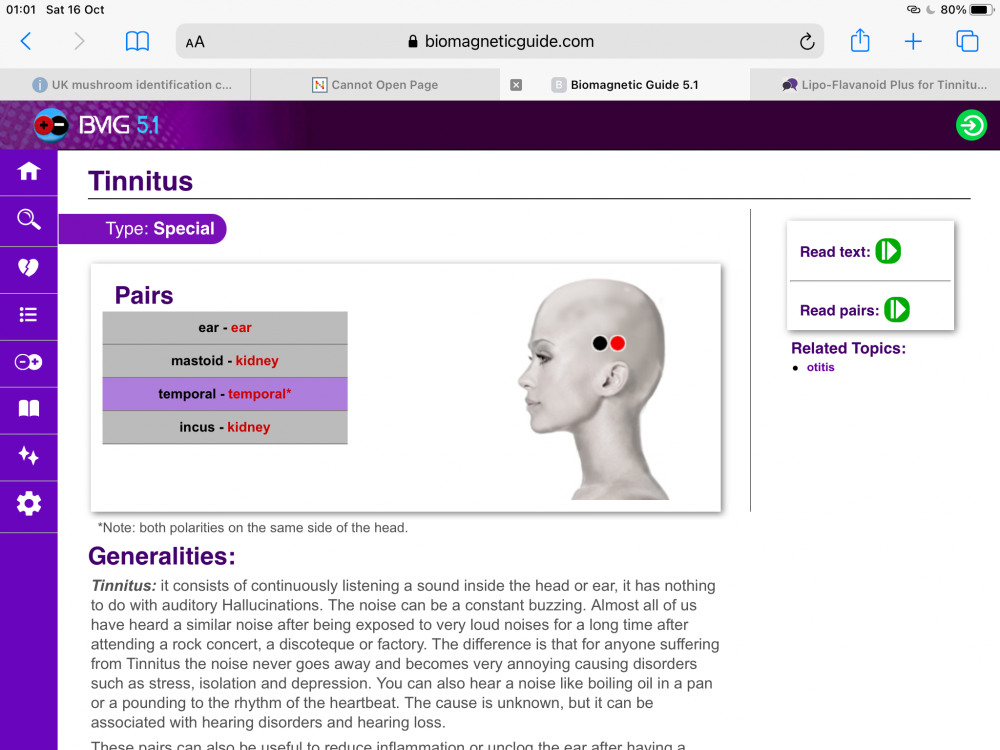Open the search magnifier in the sidebar
1000x750 pixels.
(28, 220)
